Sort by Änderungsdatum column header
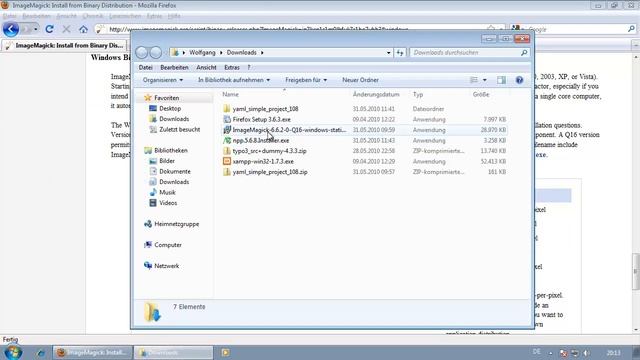640x360 pixels. point(376,94)
